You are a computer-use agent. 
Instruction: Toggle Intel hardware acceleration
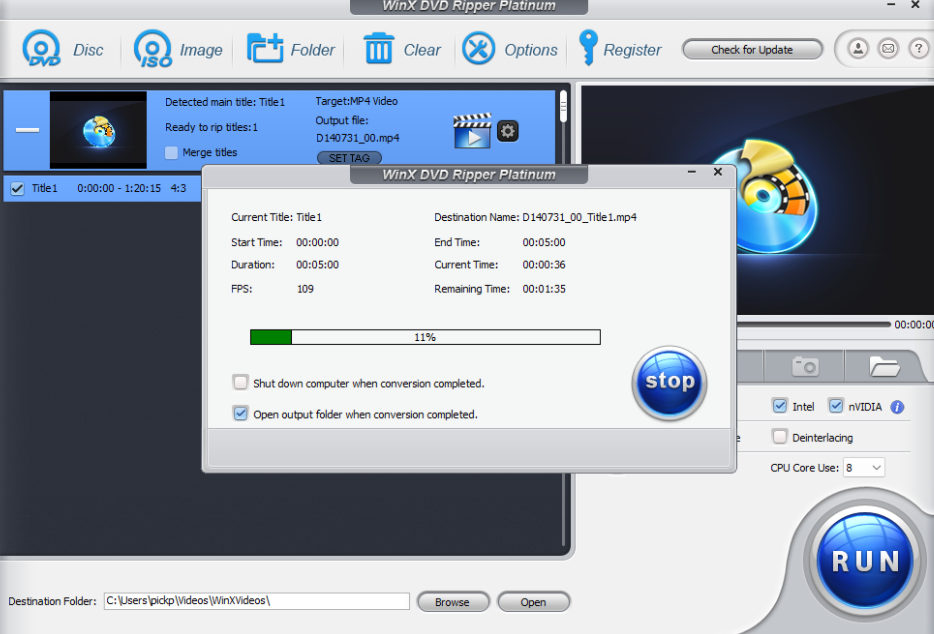(x=779, y=406)
